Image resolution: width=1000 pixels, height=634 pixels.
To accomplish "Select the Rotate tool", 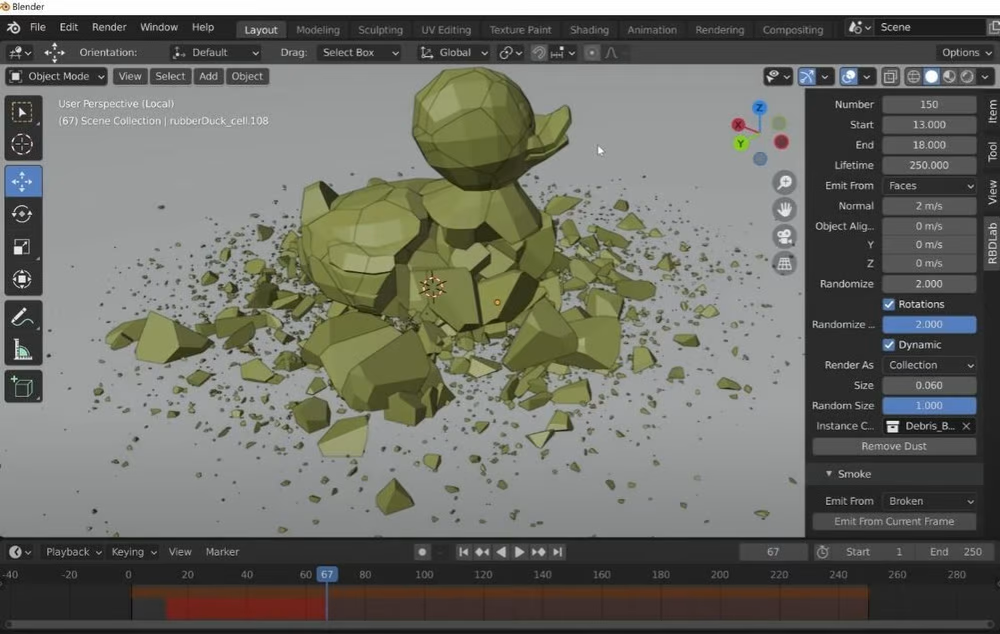I will tap(22, 213).
